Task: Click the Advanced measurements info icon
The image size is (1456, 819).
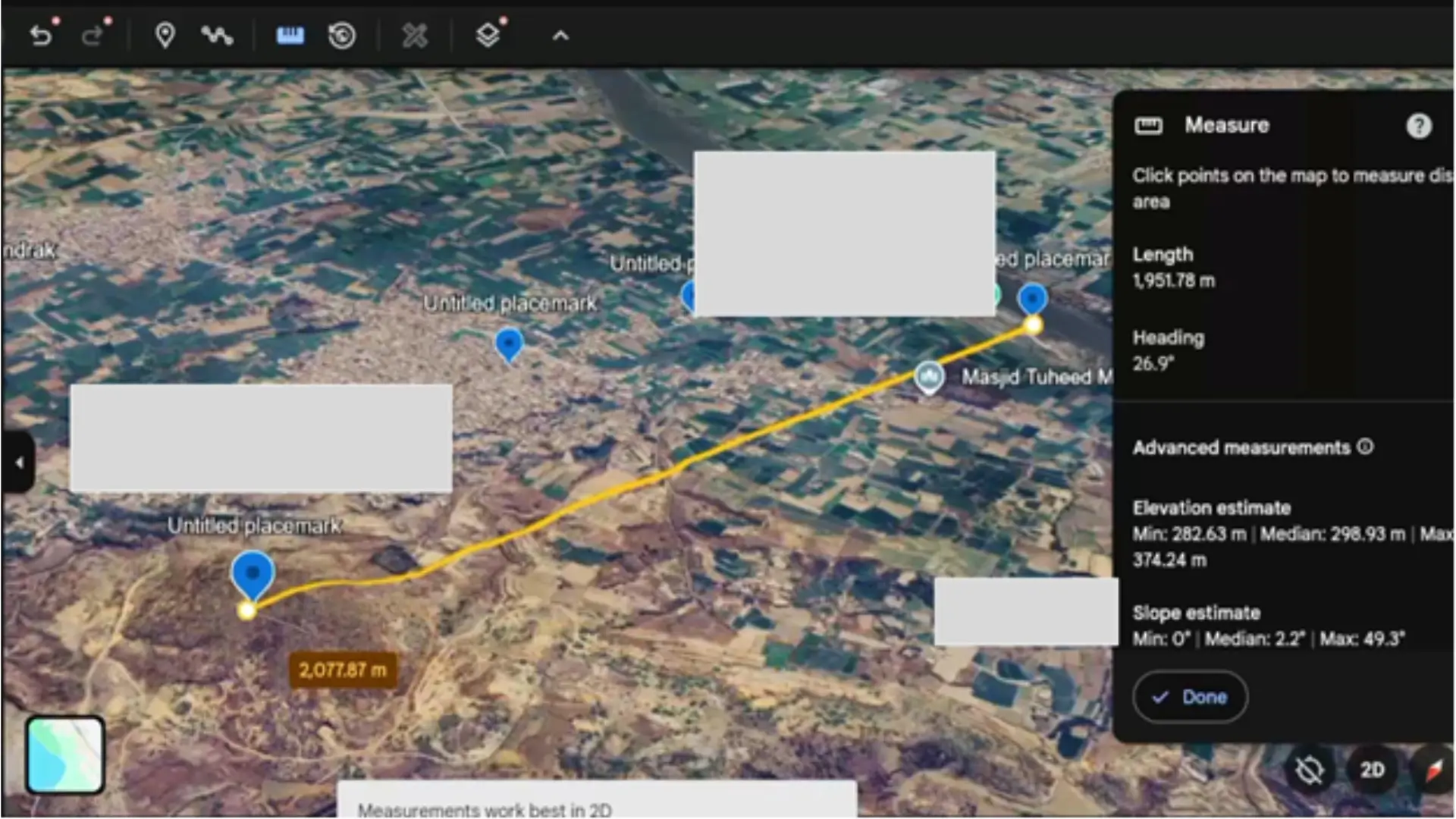Action: tap(1365, 447)
